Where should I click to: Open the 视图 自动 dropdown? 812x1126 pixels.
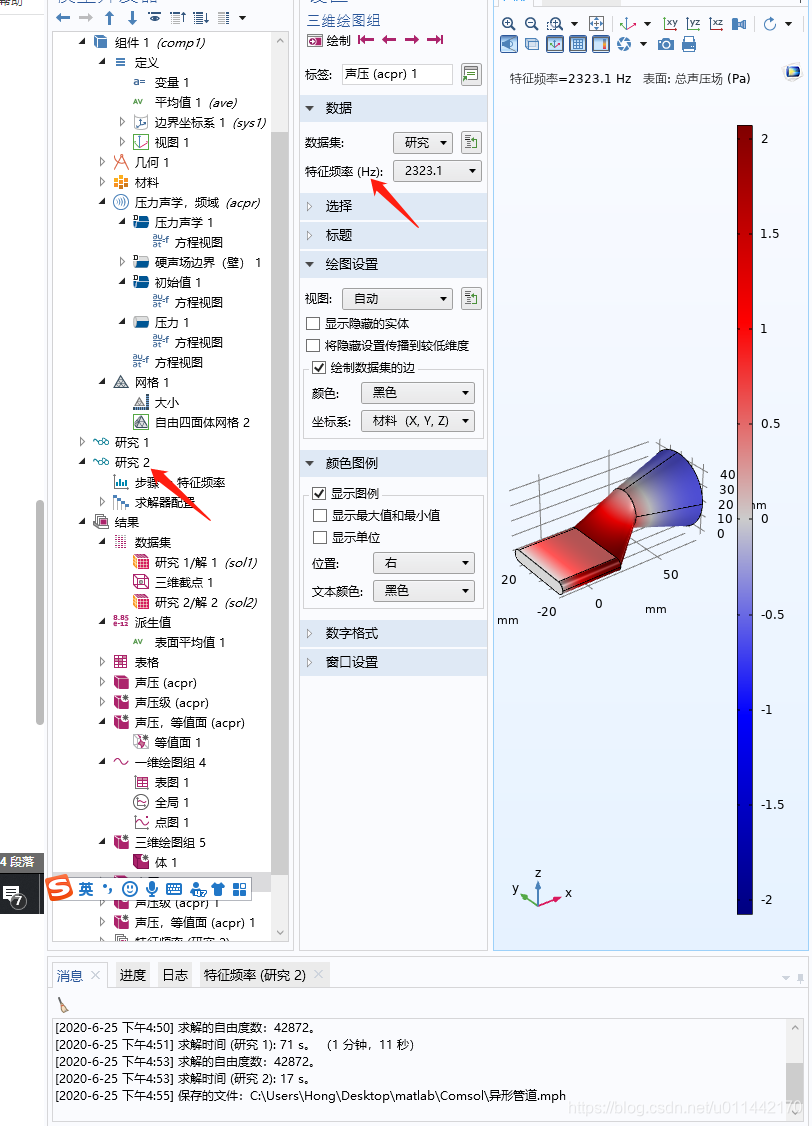coord(398,299)
